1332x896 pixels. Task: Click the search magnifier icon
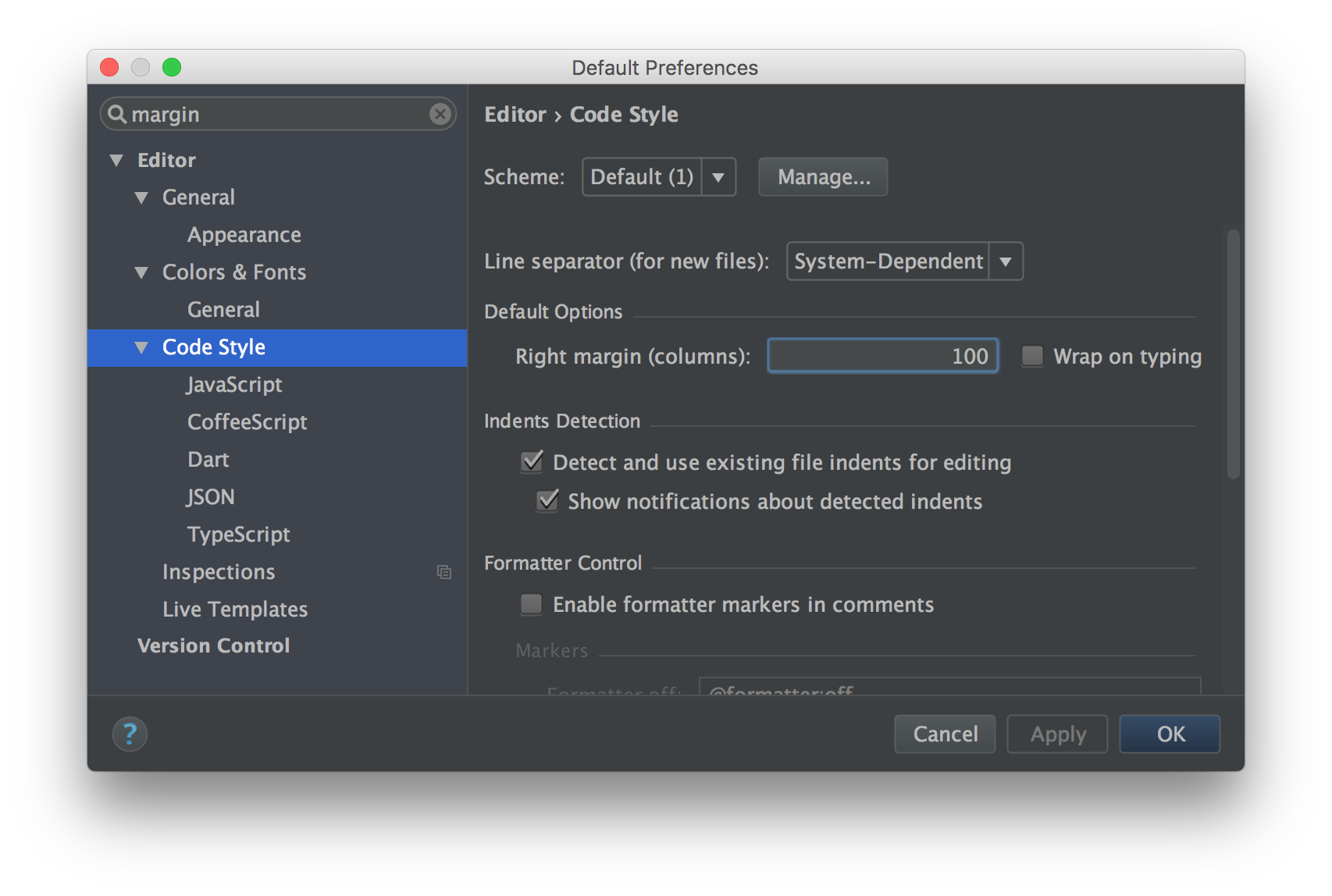click(117, 114)
